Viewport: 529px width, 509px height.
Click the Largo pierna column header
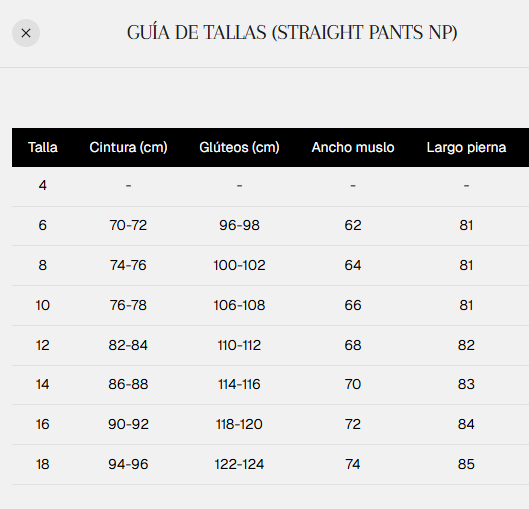[466, 147]
